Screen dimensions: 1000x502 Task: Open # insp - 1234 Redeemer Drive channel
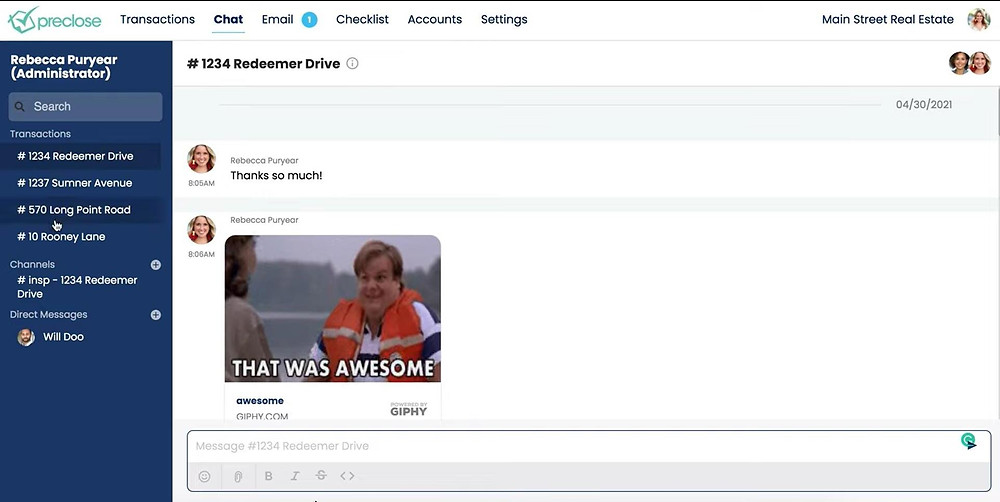tap(77, 287)
